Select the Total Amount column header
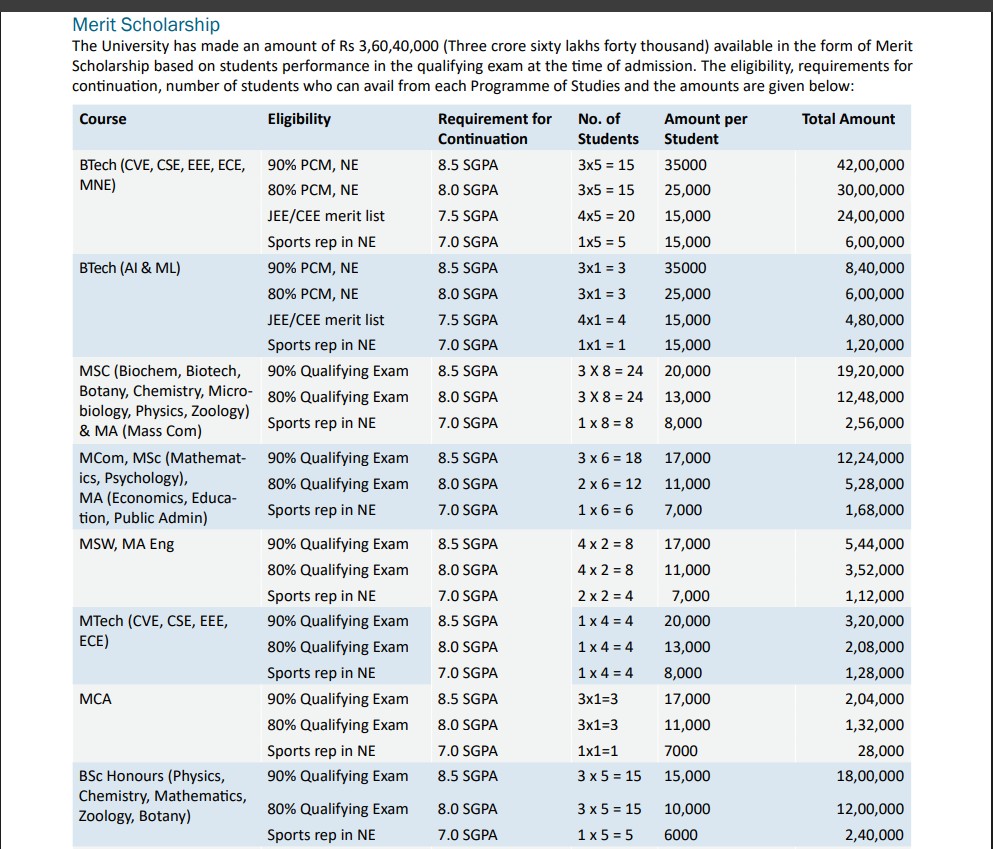This screenshot has width=993, height=849. pyautogui.click(x=848, y=119)
